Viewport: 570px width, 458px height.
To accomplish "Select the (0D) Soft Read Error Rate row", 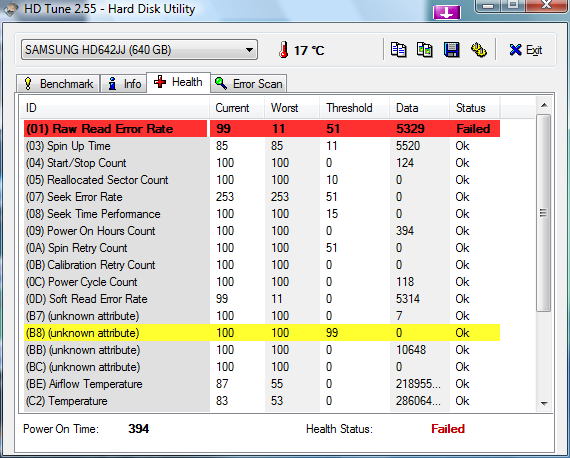I will pos(262,299).
